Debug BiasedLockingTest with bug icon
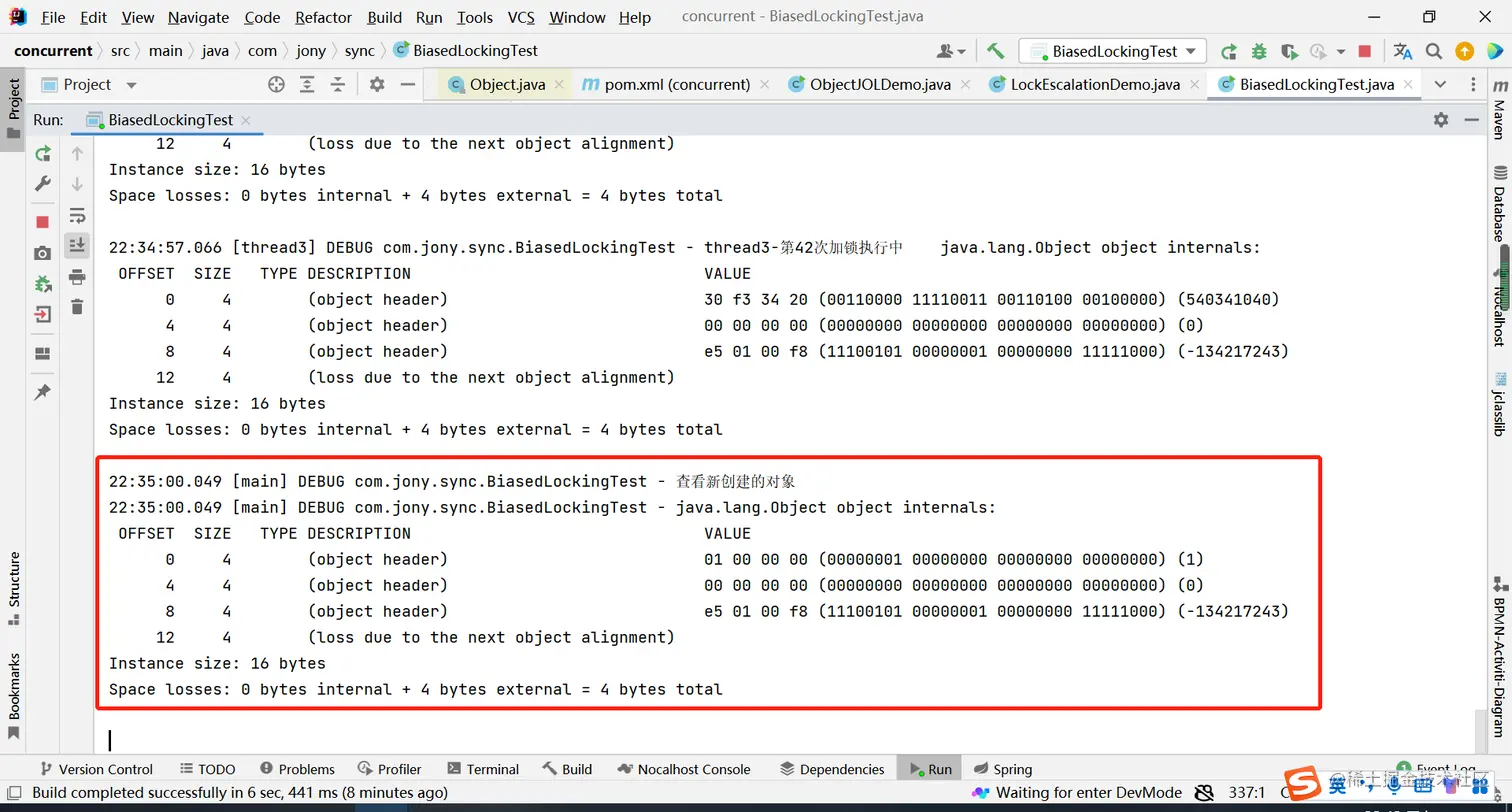The width and height of the screenshot is (1512, 812). [x=1259, y=51]
